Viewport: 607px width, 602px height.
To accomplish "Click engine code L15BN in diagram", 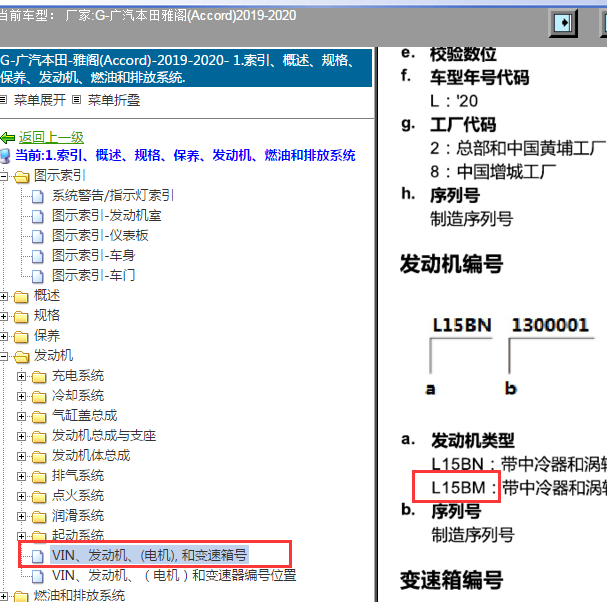I will click(x=462, y=325).
